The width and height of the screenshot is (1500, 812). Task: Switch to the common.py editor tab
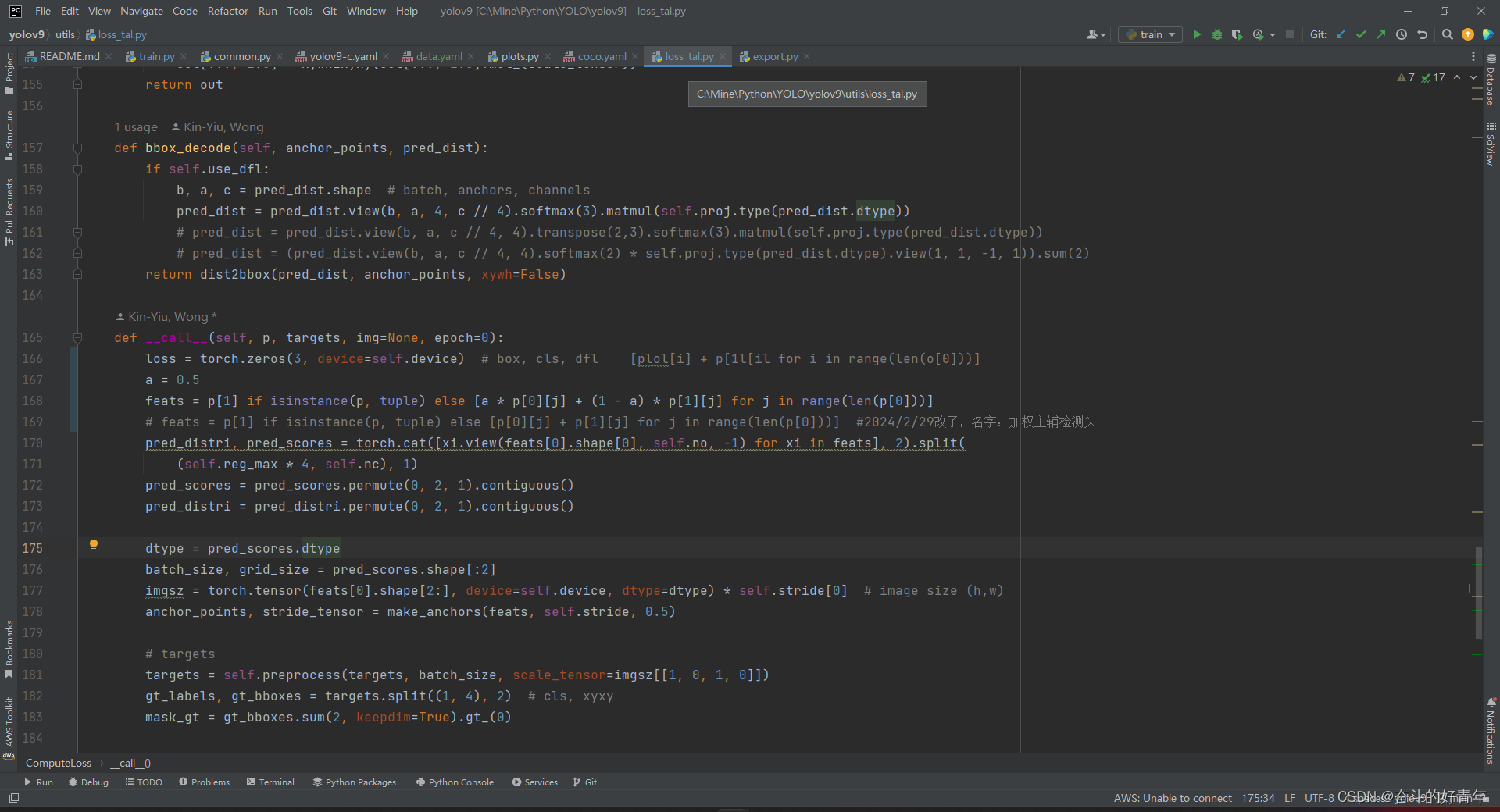pos(242,56)
